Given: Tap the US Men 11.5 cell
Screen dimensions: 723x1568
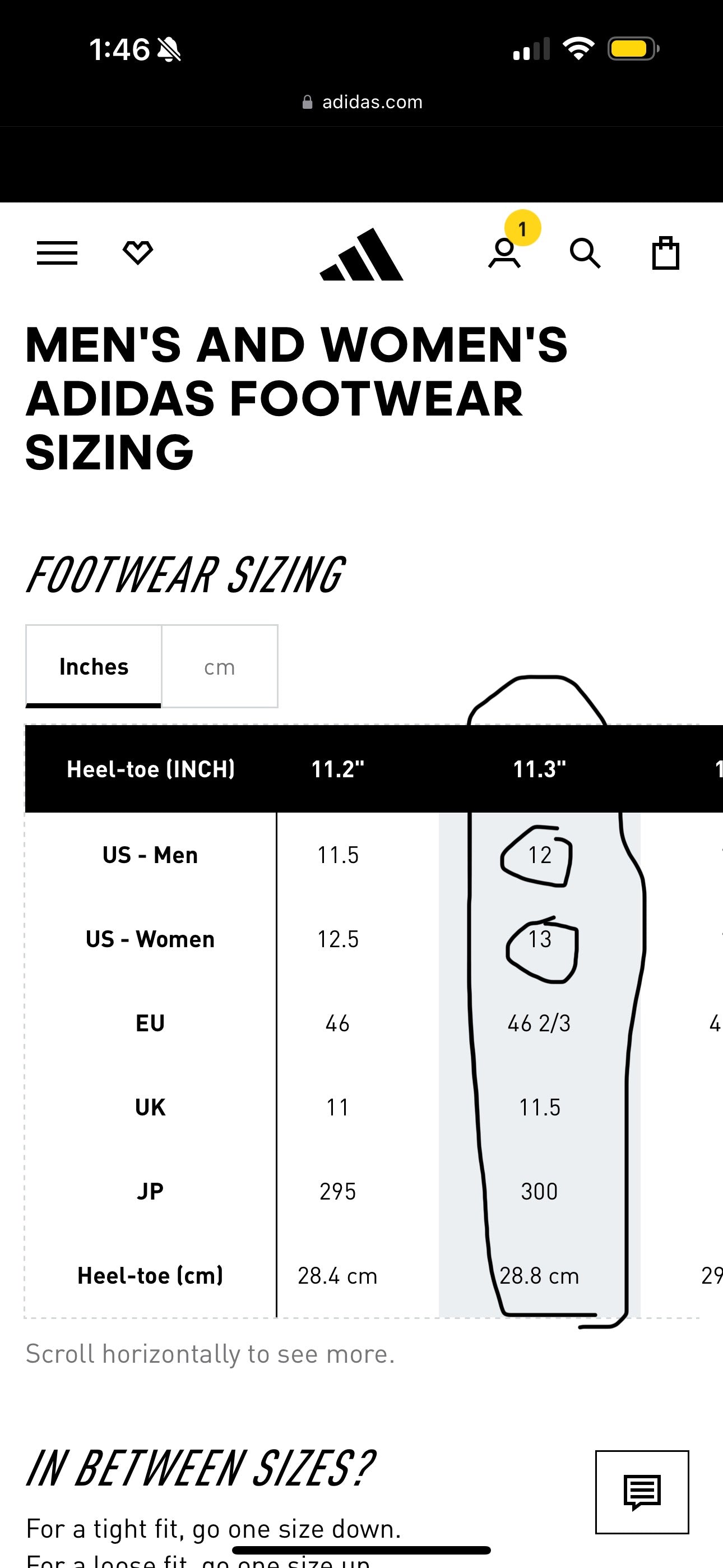Looking at the screenshot, I should [x=338, y=855].
